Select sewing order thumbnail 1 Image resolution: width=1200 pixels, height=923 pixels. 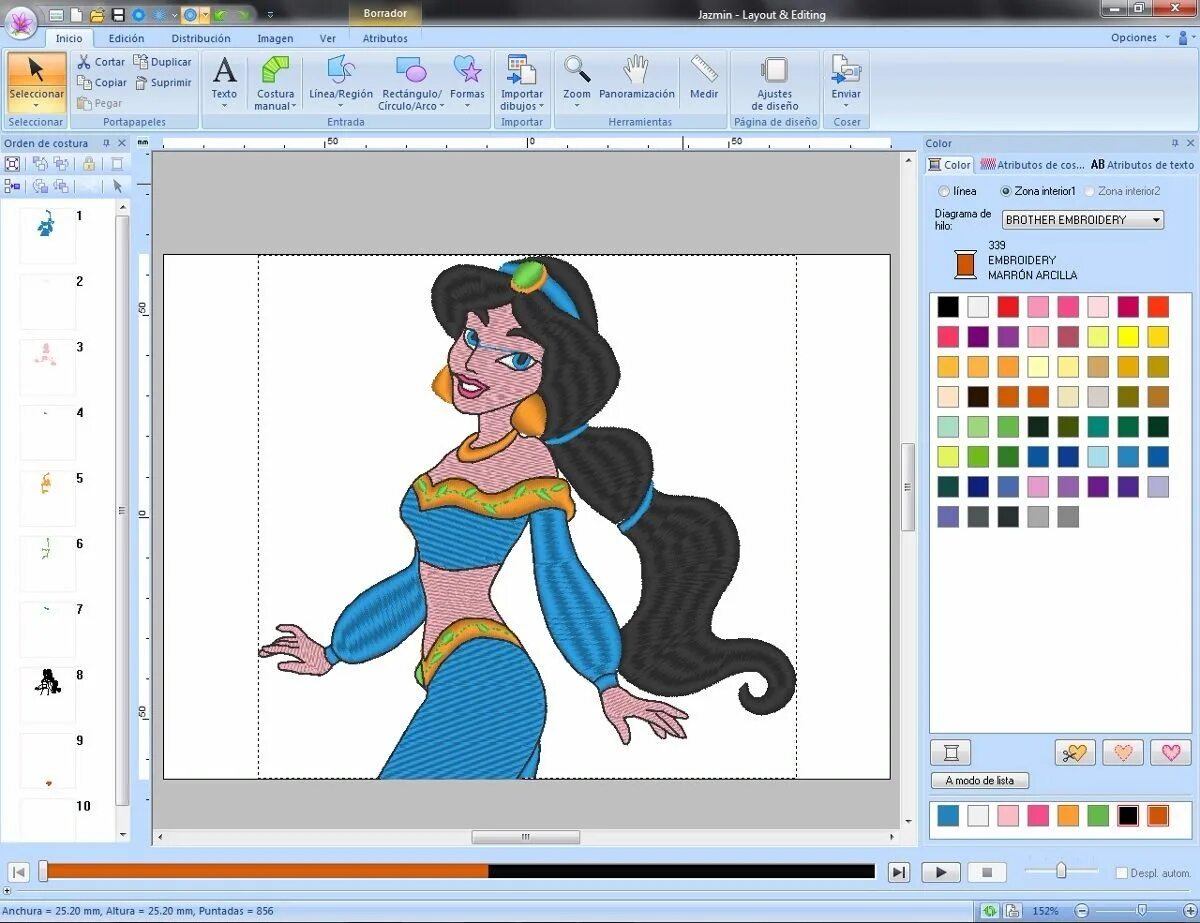click(47, 235)
